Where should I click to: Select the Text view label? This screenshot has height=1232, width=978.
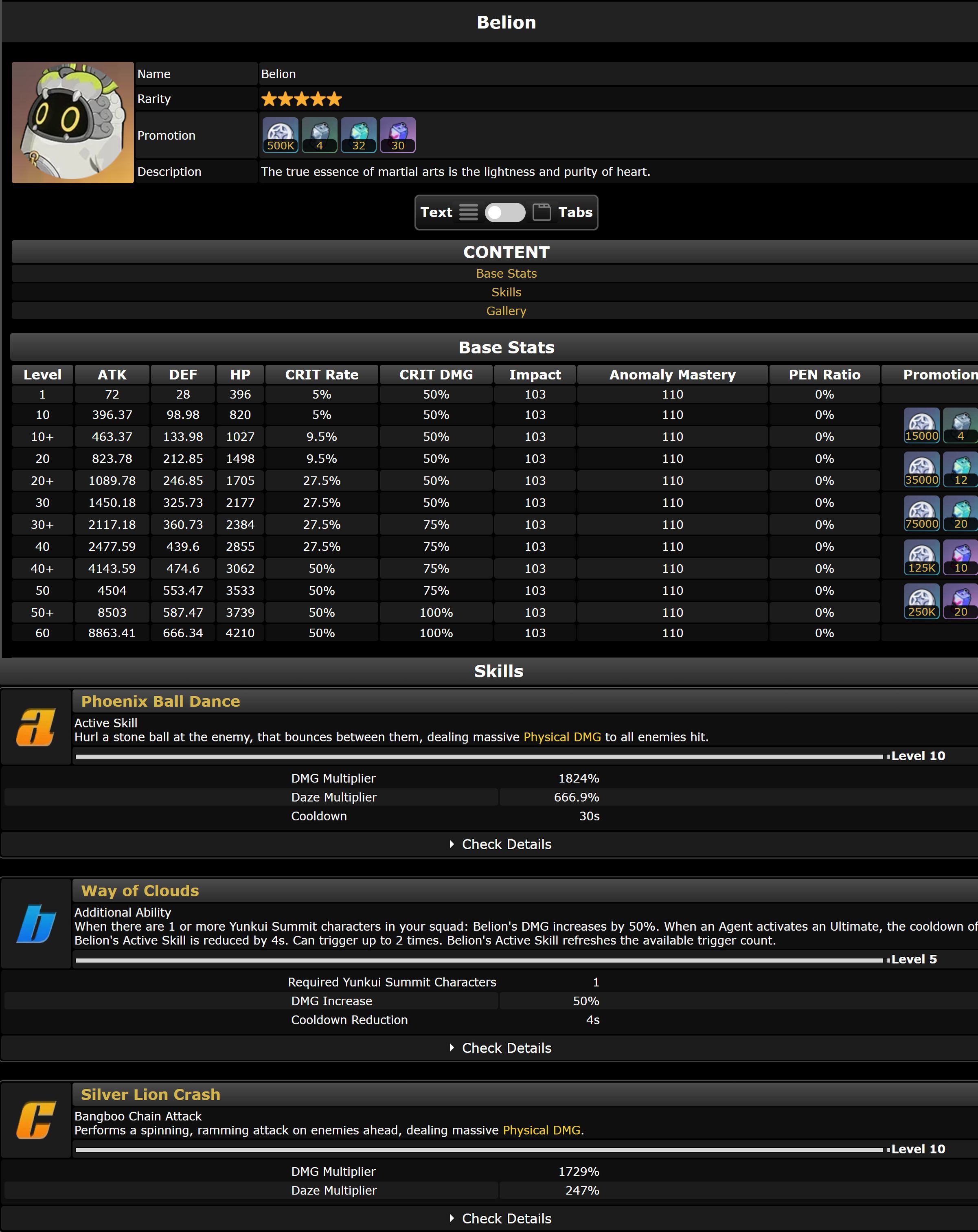pos(436,213)
